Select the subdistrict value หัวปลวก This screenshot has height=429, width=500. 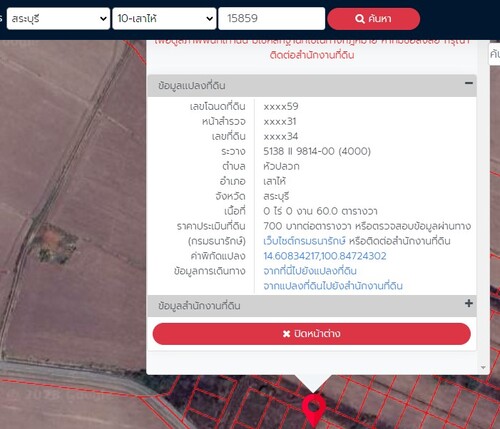click(281, 166)
